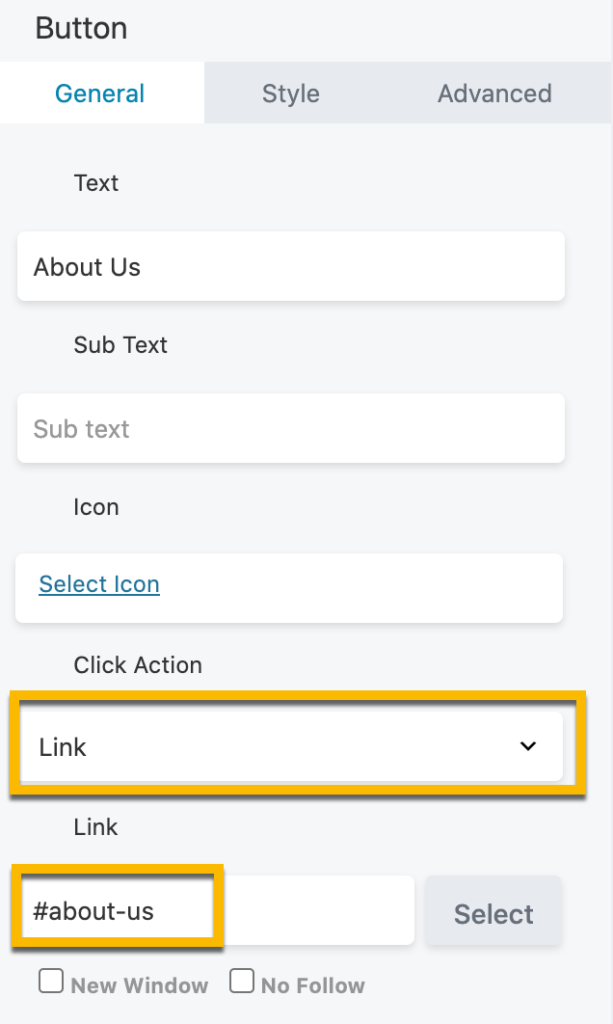Click the 'About Us' text field
This screenshot has height=1024, width=613.
click(x=290, y=267)
